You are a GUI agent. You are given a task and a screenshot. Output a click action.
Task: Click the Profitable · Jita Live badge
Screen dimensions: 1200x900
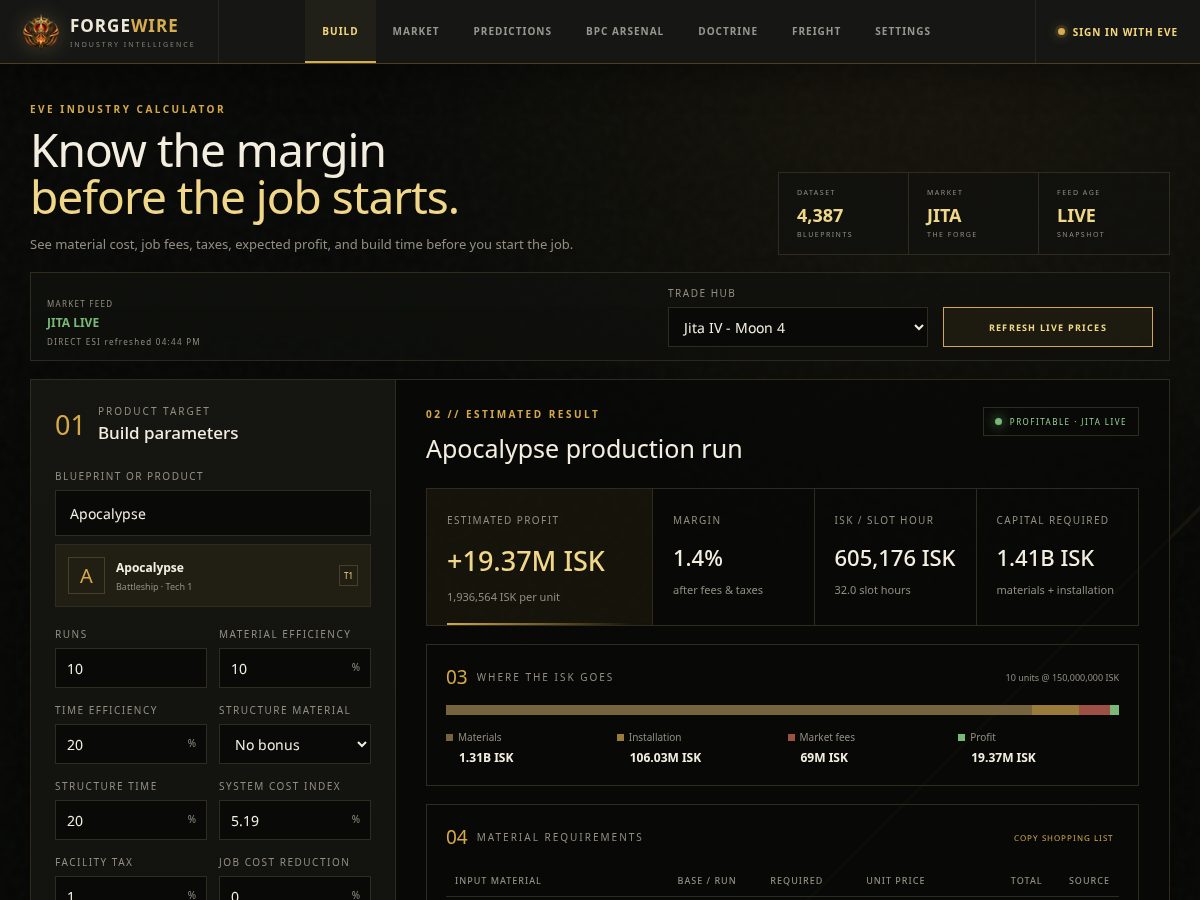[x=1061, y=422]
